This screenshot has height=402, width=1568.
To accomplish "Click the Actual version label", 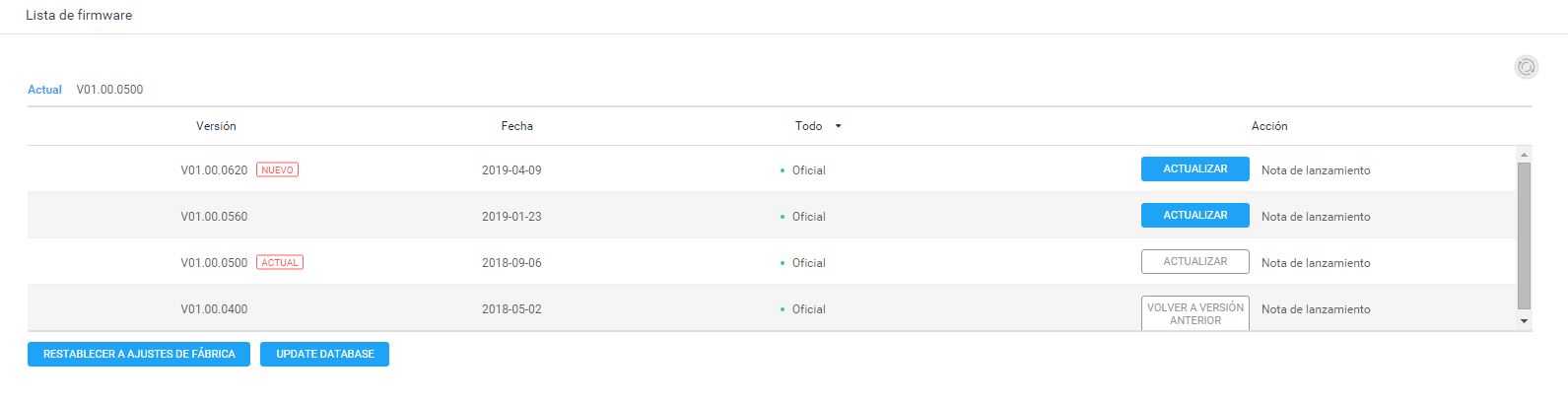I will click(x=44, y=90).
